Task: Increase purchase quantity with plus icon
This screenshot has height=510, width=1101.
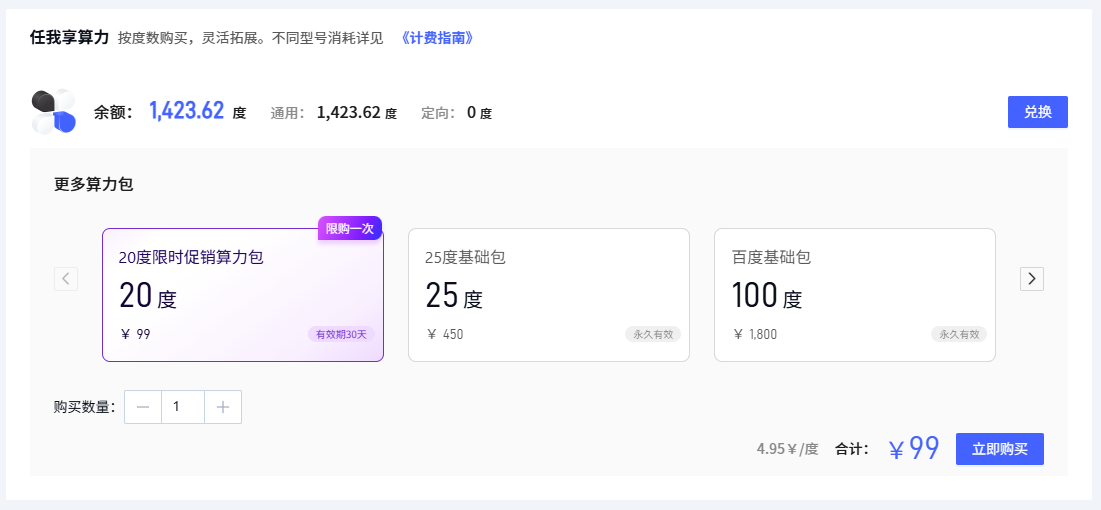Action: pyautogui.click(x=223, y=407)
